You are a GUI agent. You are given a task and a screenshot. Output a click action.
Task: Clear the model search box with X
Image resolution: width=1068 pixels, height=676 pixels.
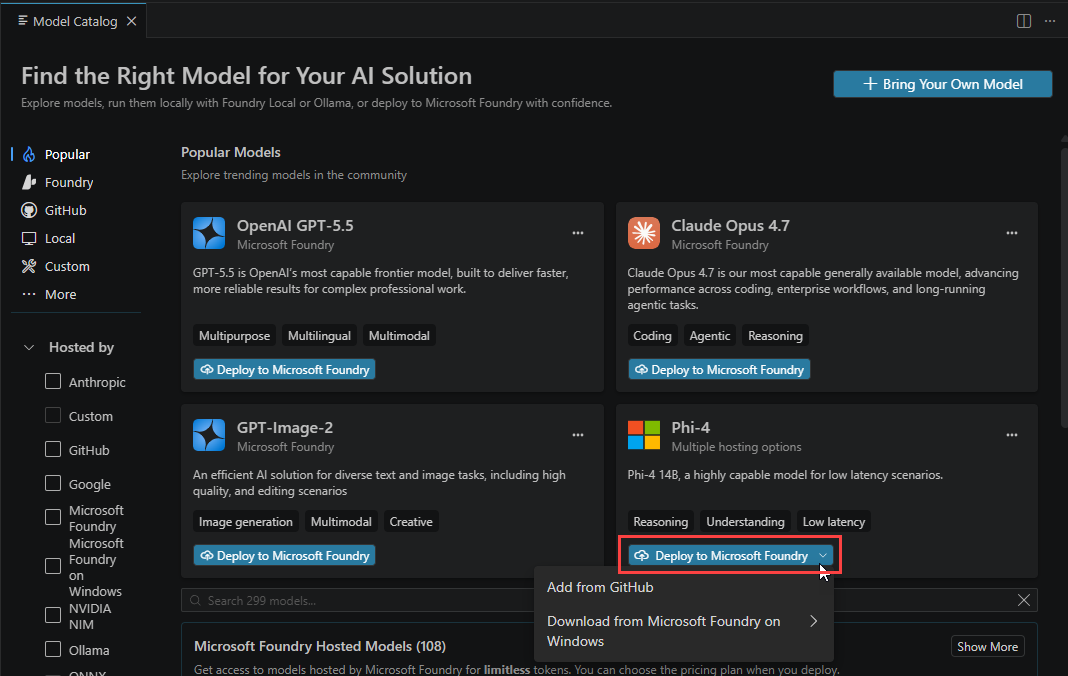pos(1023,600)
